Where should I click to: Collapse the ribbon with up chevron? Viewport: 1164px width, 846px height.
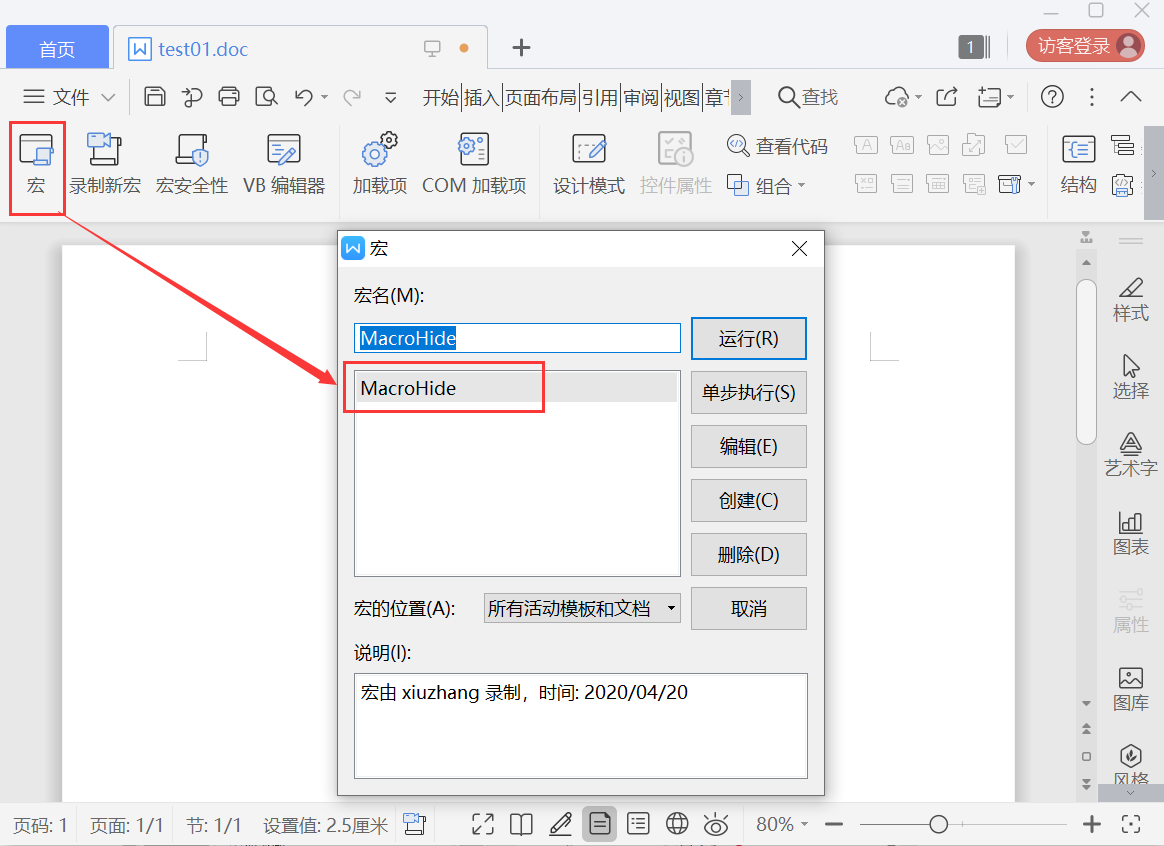[1131, 97]
